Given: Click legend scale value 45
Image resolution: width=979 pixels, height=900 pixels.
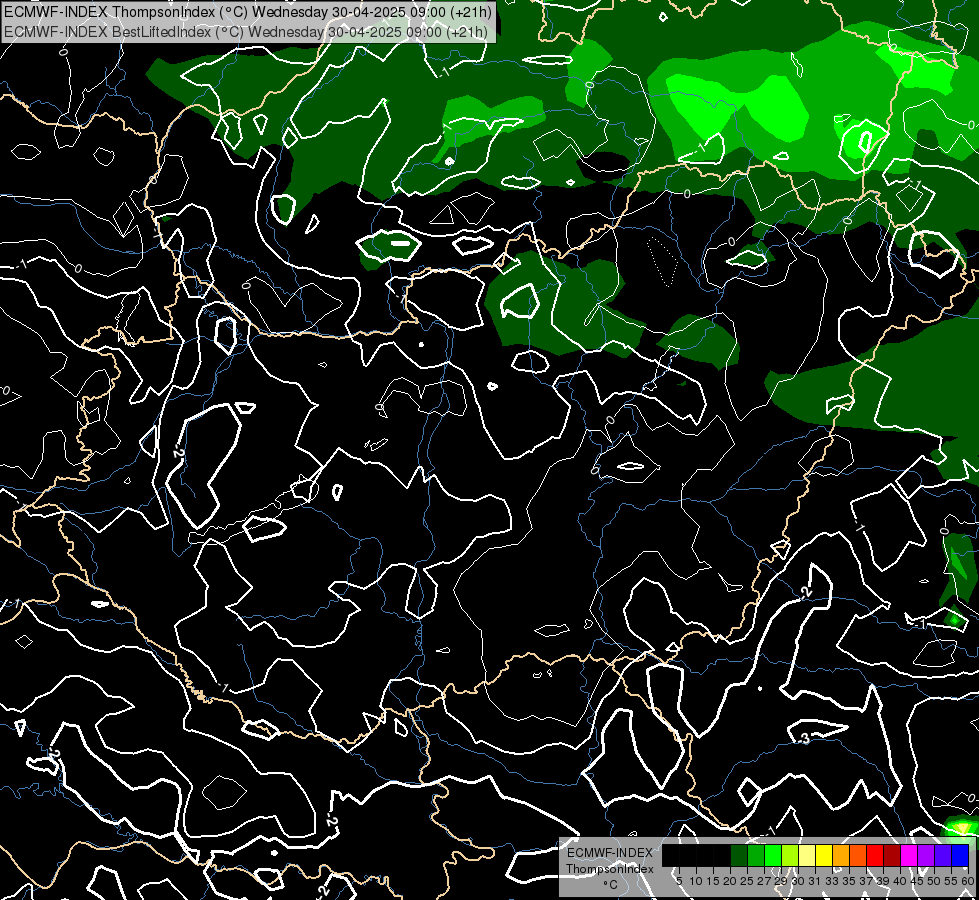Looking at the screenshot, I should point(917,881).
